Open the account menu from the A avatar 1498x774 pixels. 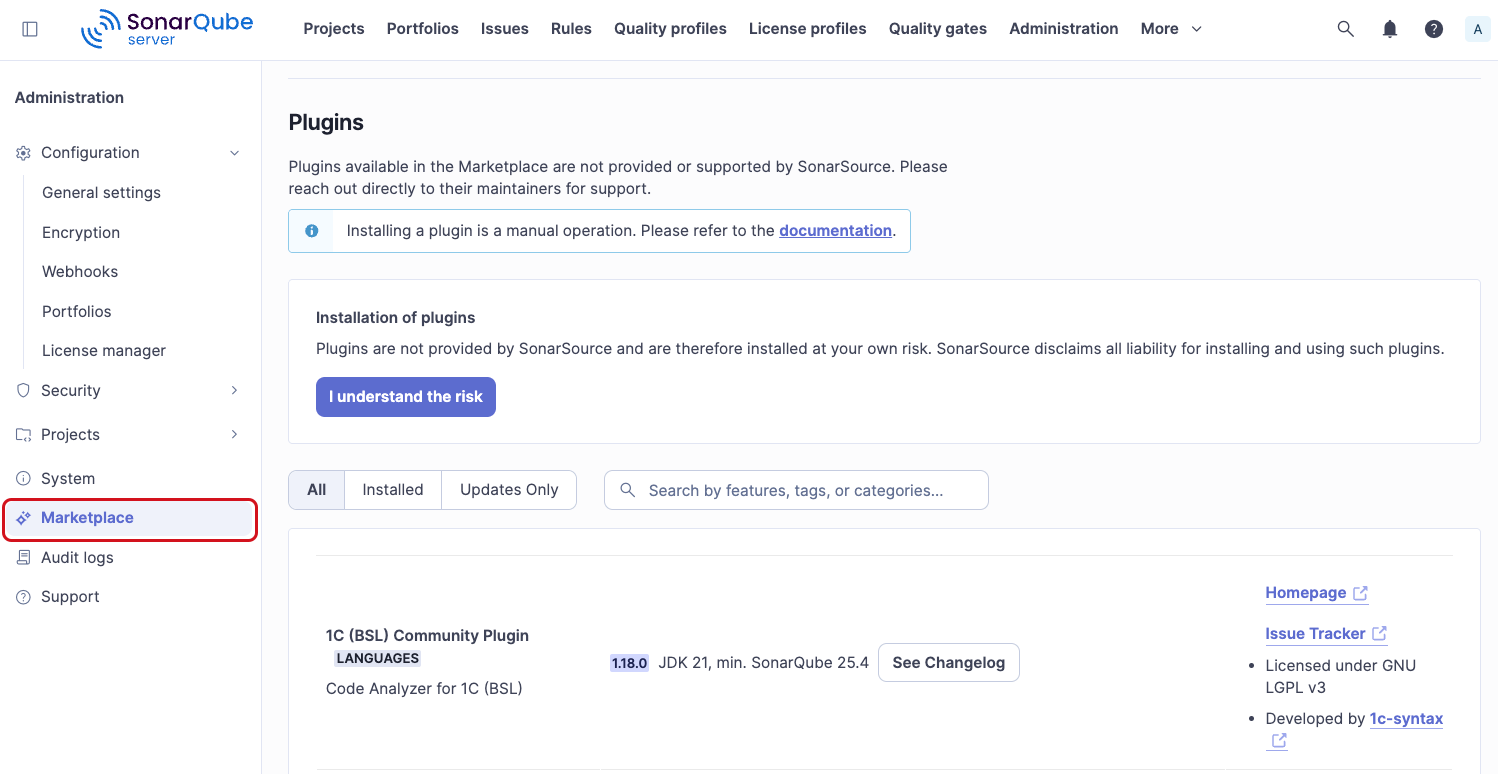pyautogui.click(x=1477, y=28)
